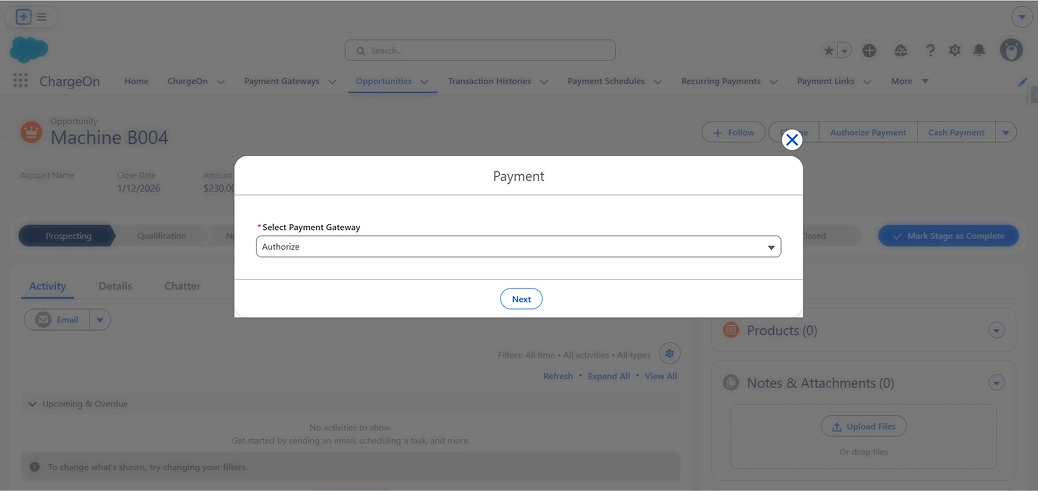Image resolution: width=1038 pixels, height=491 pixels.
Task: Open the App Launcher grid icon
Action: 21,81
